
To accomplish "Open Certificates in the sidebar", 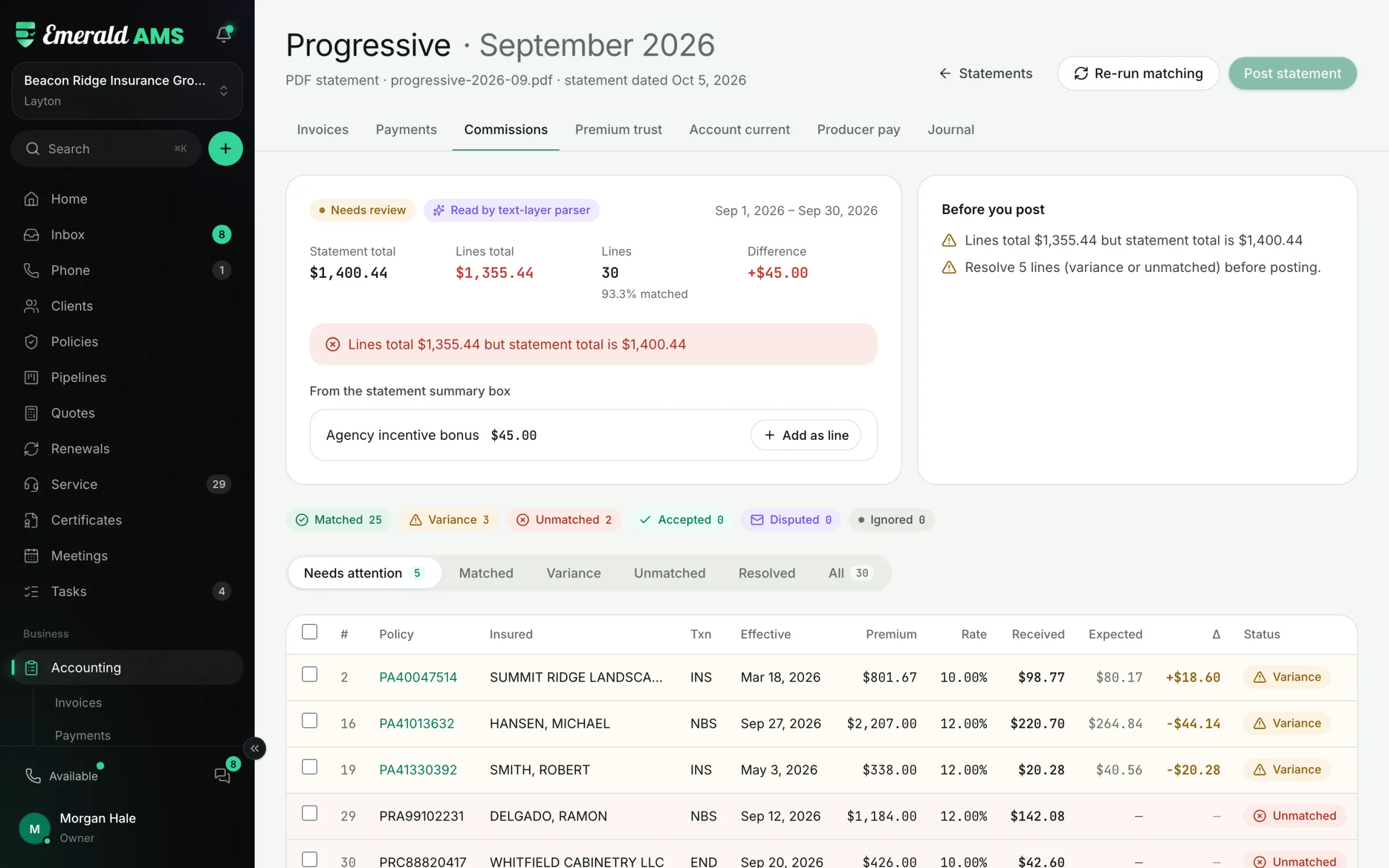I will [x=127, y=520].
